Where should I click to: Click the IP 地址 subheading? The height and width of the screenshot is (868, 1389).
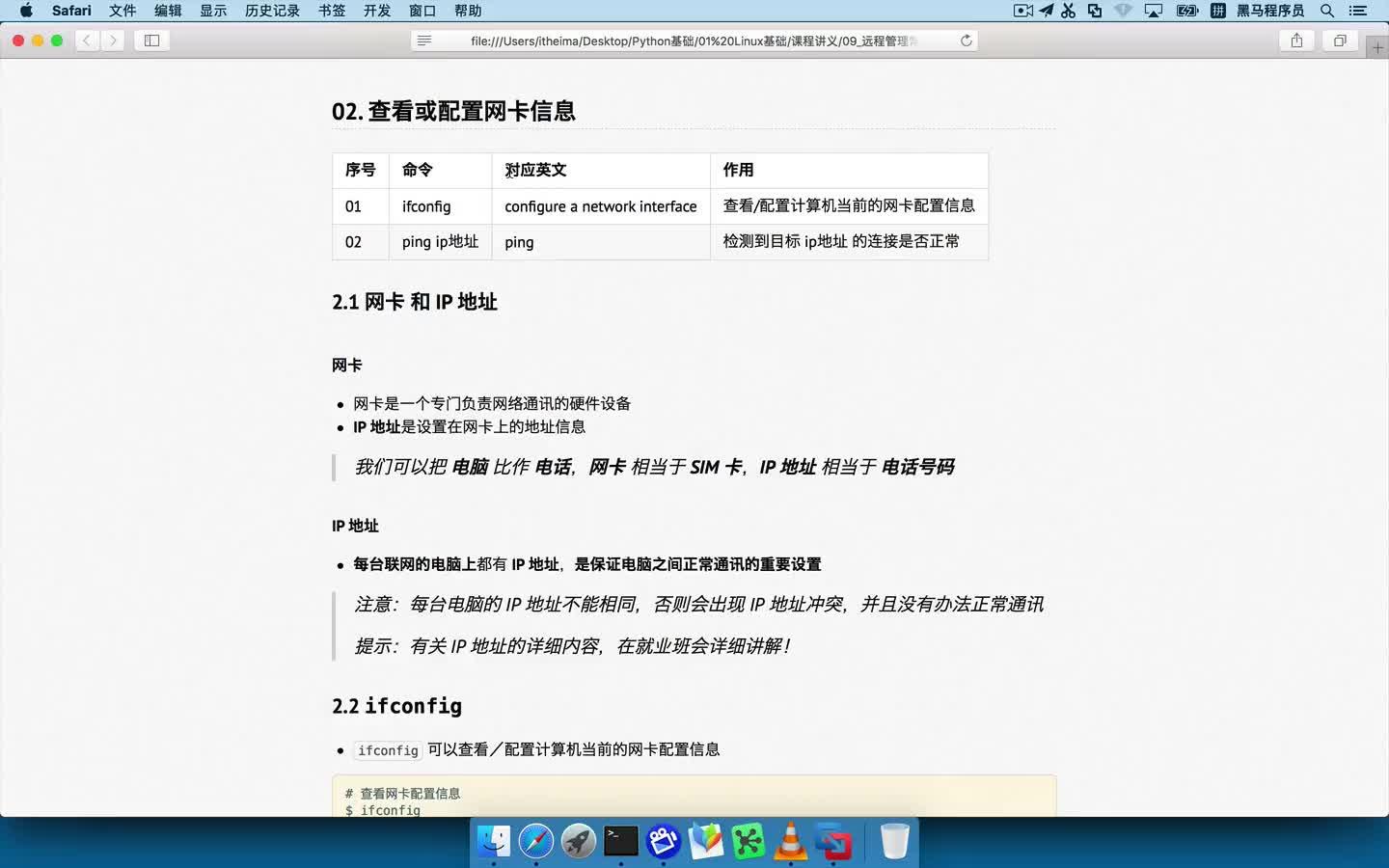(355, 526)
